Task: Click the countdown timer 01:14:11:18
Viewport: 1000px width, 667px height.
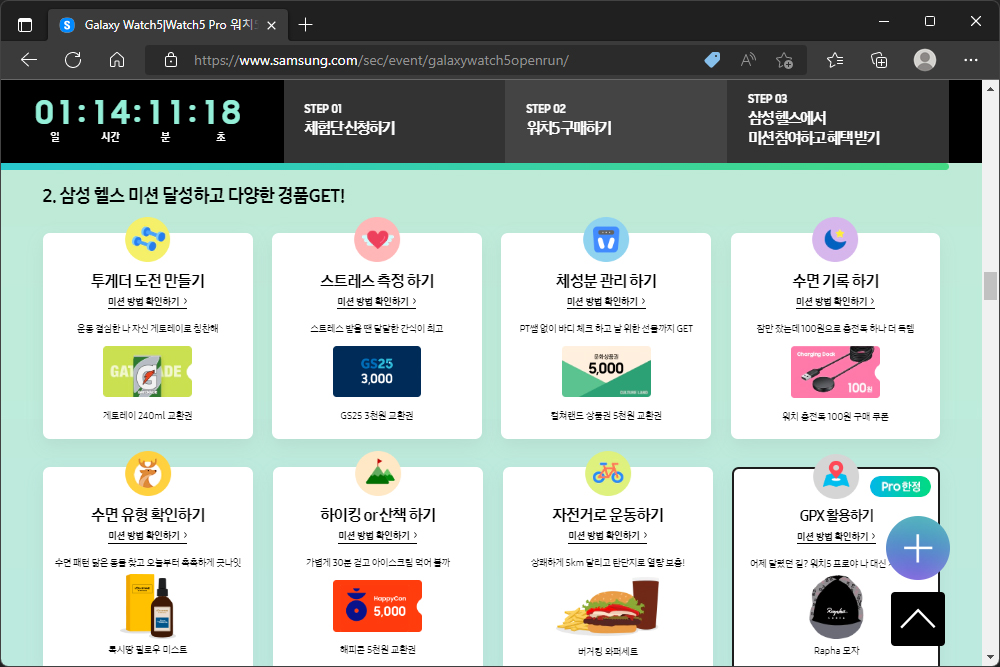Action: point(138,113)
